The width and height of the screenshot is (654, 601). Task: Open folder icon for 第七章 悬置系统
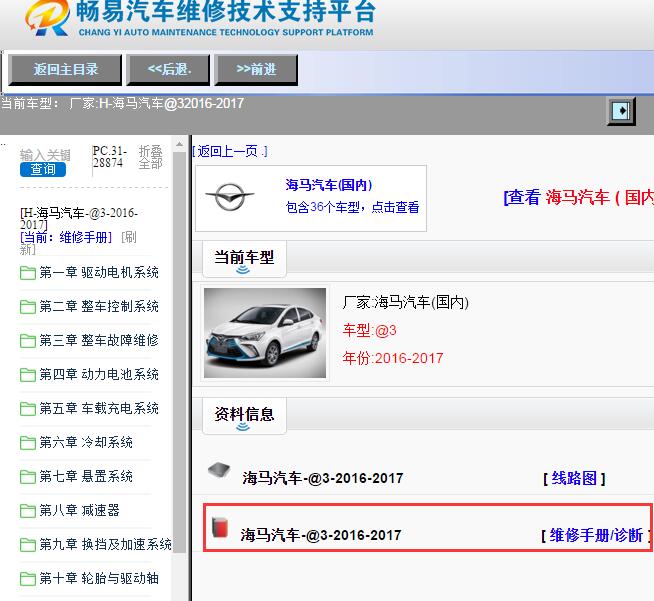pos(28,477)
